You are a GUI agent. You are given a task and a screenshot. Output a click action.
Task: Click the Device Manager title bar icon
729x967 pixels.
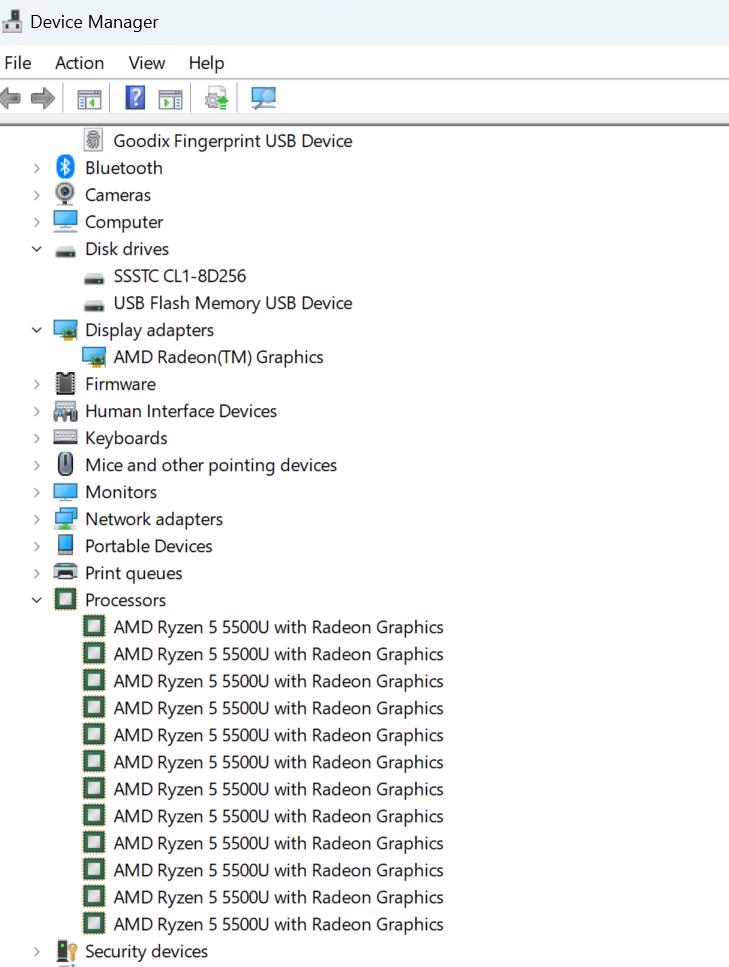[12, 21]
